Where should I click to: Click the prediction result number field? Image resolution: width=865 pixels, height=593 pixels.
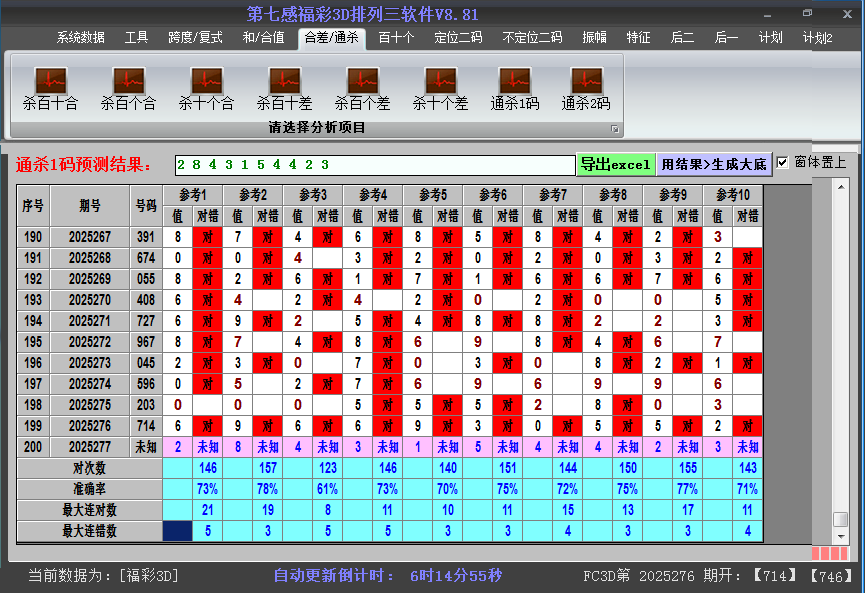[375, 165]
